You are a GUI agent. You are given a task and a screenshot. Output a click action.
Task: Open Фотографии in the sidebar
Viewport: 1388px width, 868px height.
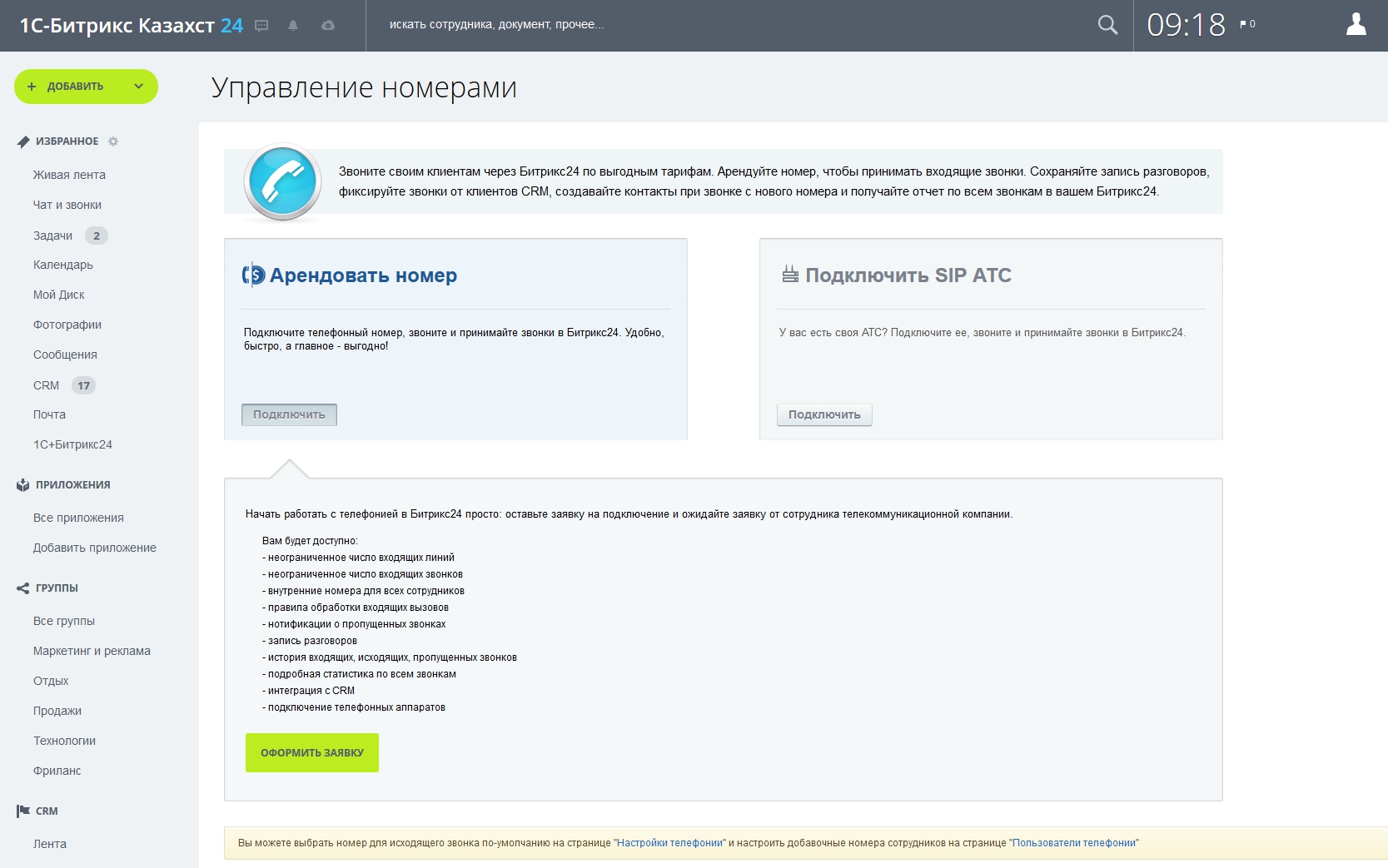tap(67, 325)
